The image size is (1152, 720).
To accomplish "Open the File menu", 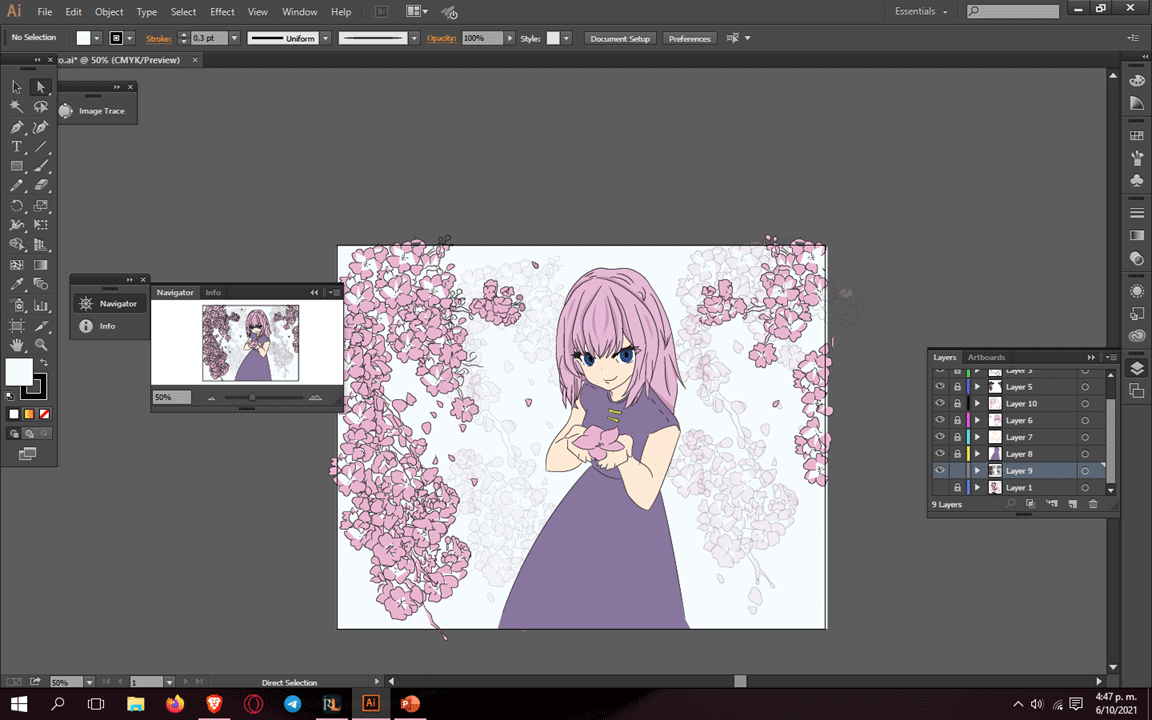I will pyautogui.click(x=45, y=12).
